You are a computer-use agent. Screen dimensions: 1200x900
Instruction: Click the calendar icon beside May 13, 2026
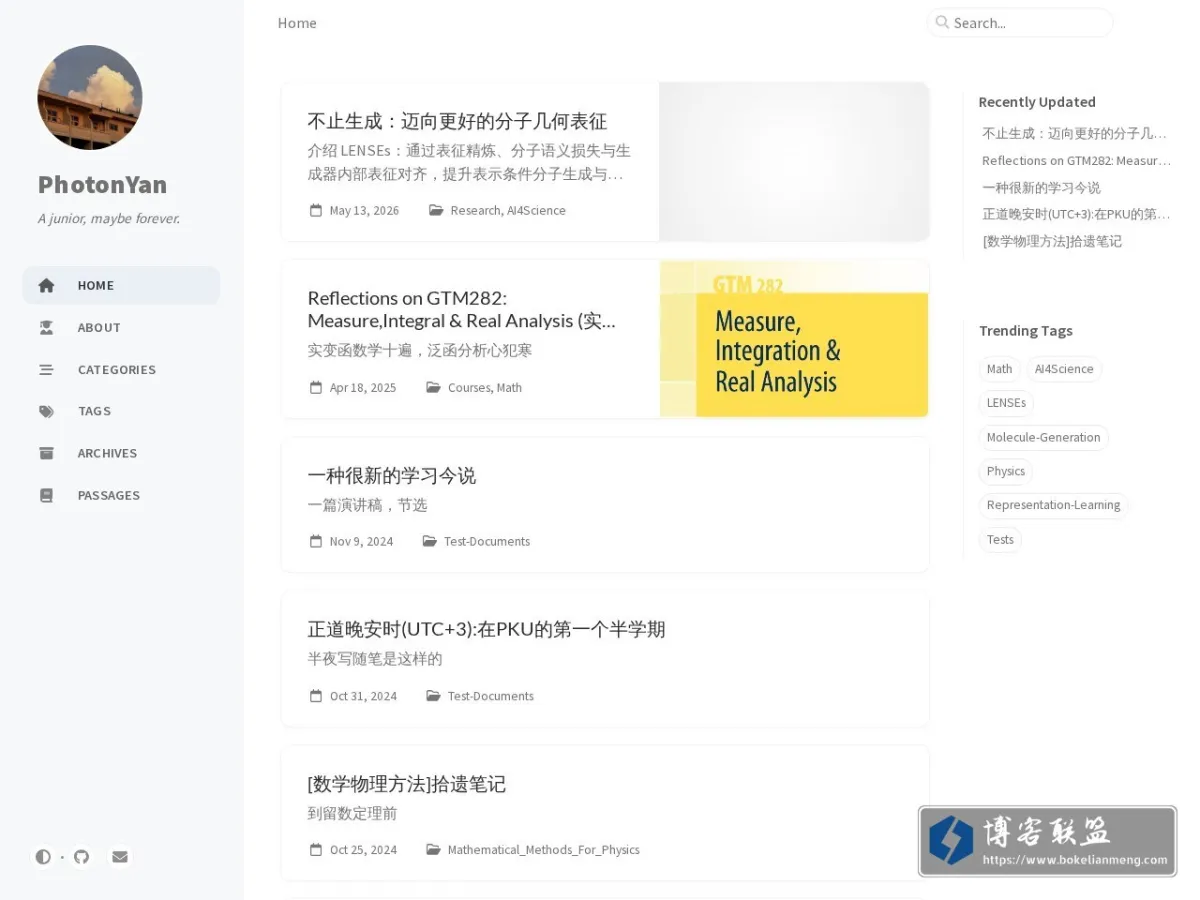[316, 210]
